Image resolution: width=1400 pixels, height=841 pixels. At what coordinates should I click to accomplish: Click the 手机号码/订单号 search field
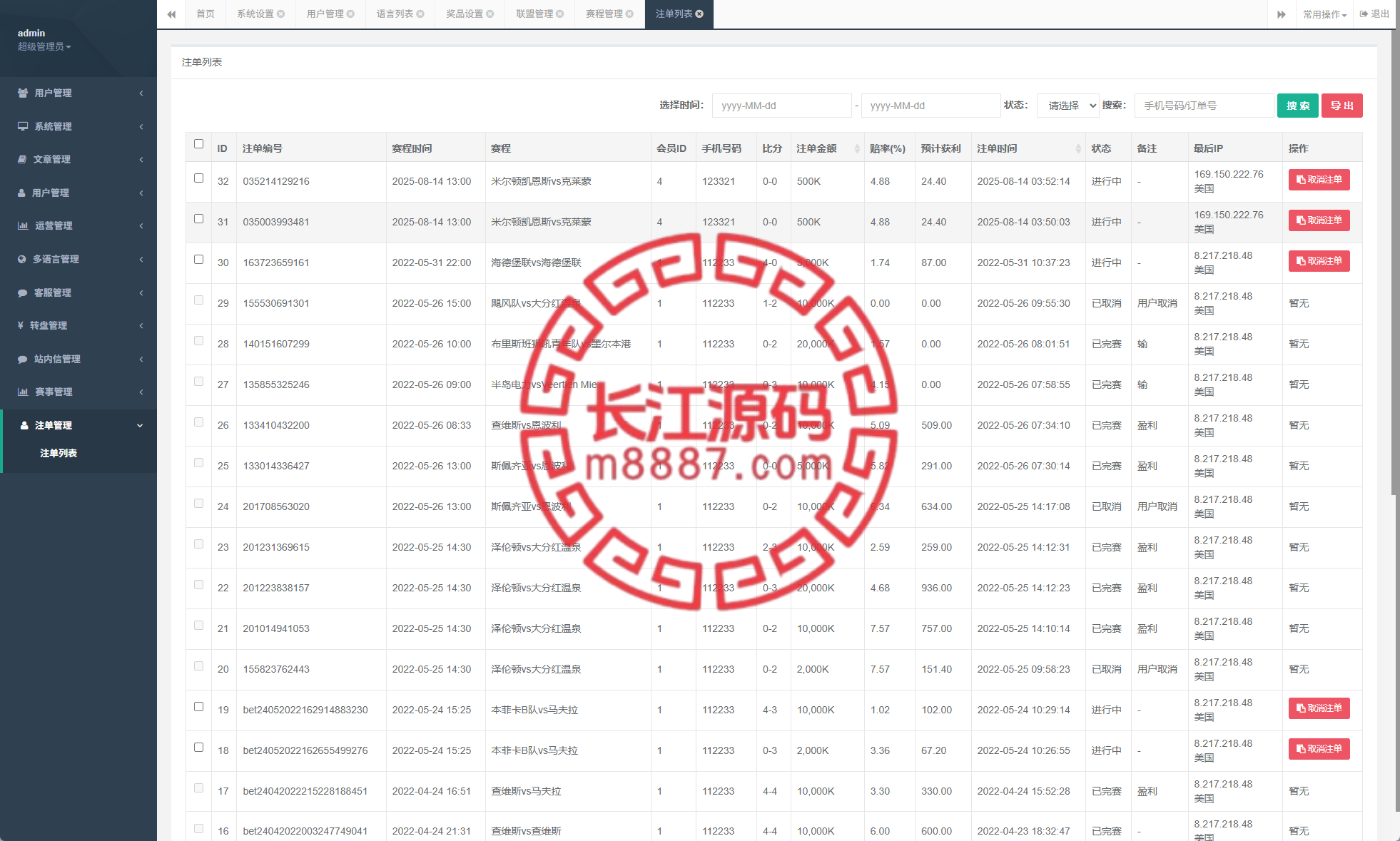click(1204, 106)
